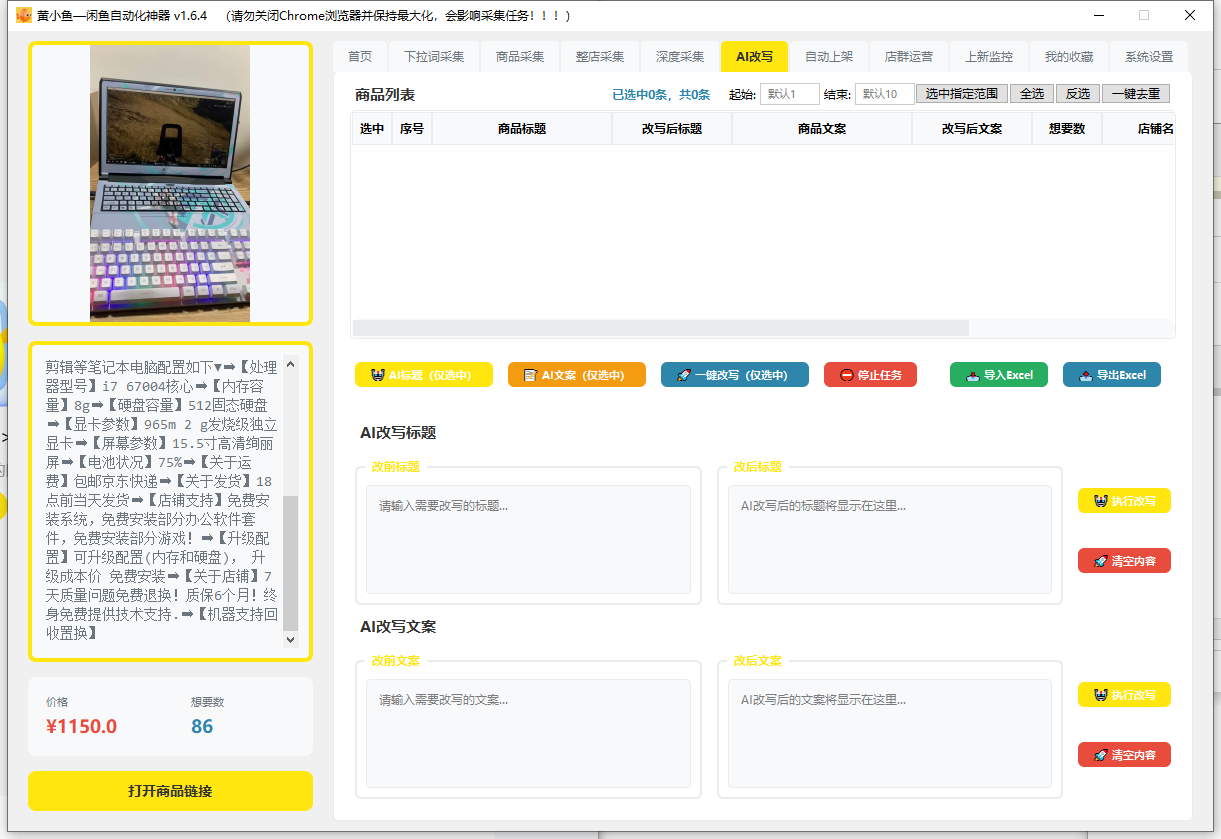Expand the collapsed side panel arrow on left edge
This screenshot has width=1221, height=839.
(x=7, y=437)
